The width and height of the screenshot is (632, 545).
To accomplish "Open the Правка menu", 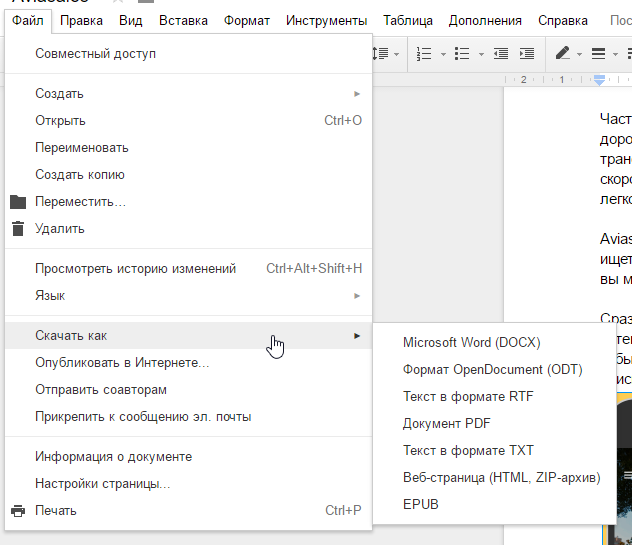I will 81,20.
